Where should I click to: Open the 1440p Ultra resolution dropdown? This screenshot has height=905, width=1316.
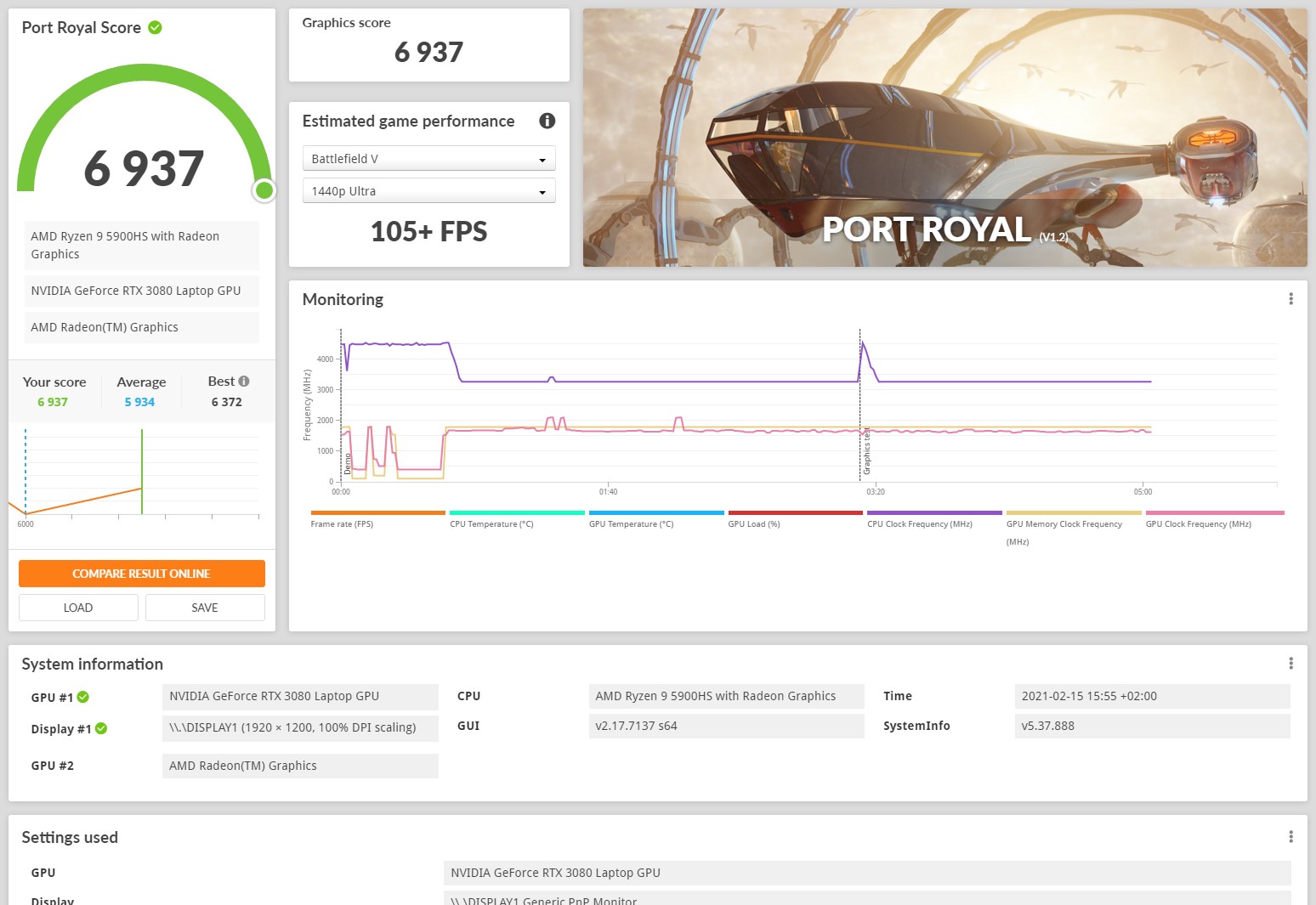(x=428, y=191)
